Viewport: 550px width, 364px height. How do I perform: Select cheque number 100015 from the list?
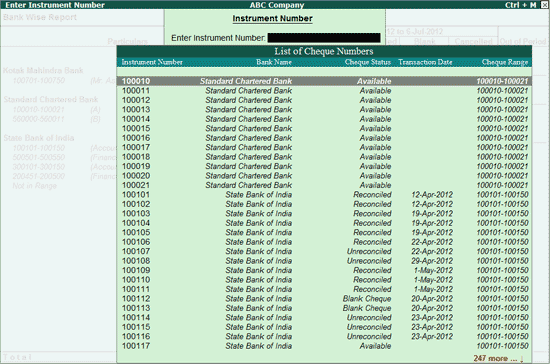click(324, 128)
